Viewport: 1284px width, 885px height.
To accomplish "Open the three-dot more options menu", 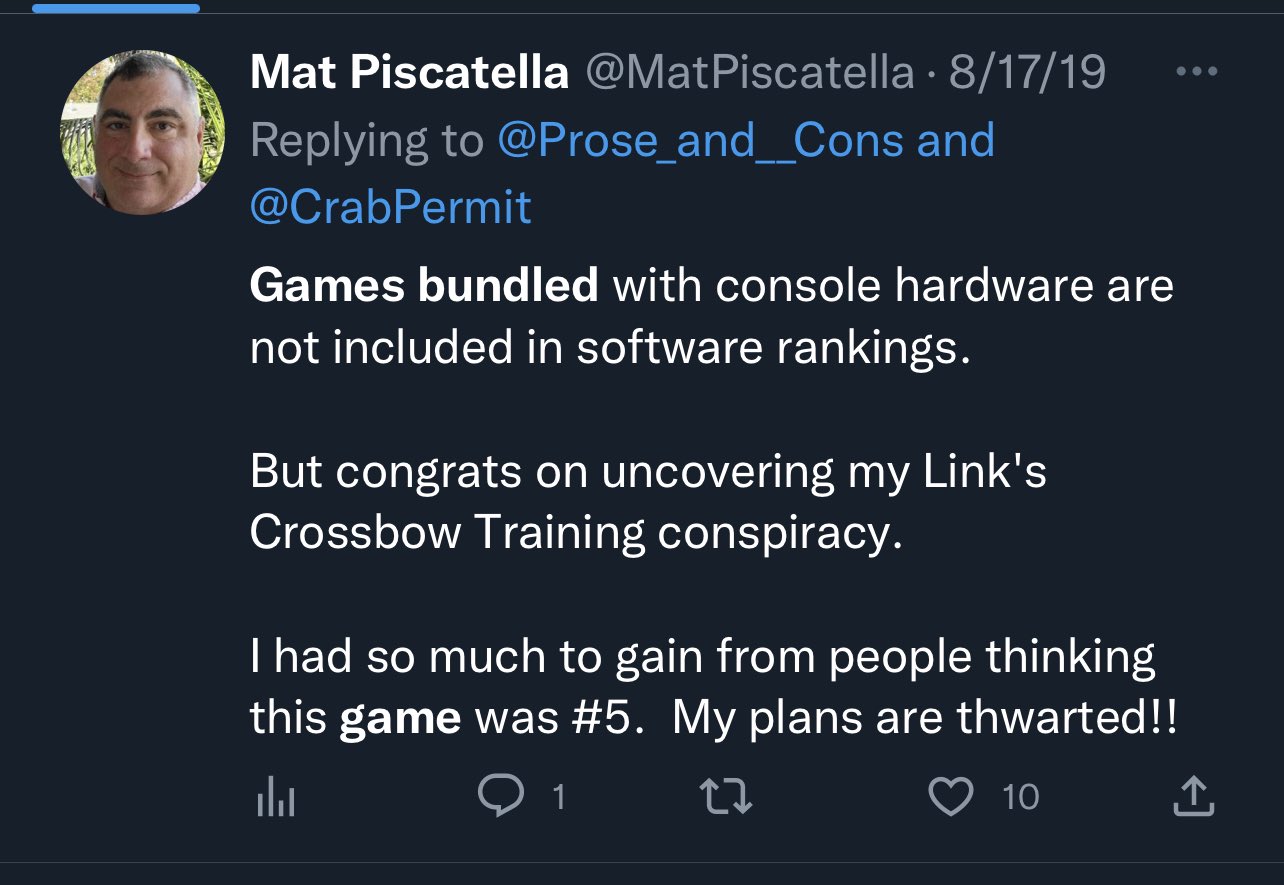I will [x=1196, y=72].
